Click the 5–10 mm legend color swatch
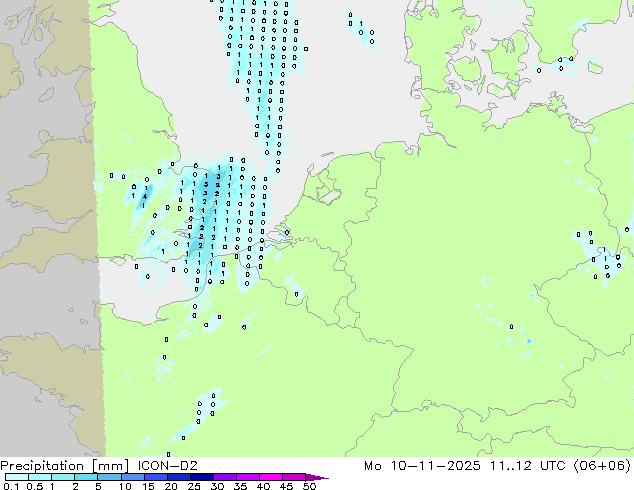 [x=109, y=477]
